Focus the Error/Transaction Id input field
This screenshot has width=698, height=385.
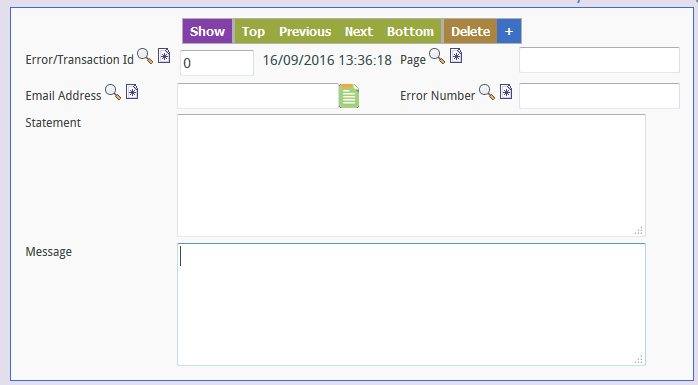[x=217, y=63]
